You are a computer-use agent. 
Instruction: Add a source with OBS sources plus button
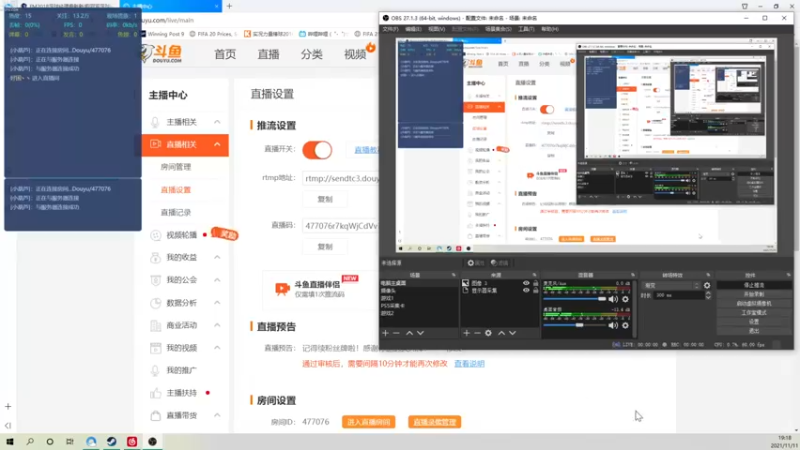point(466,333)
